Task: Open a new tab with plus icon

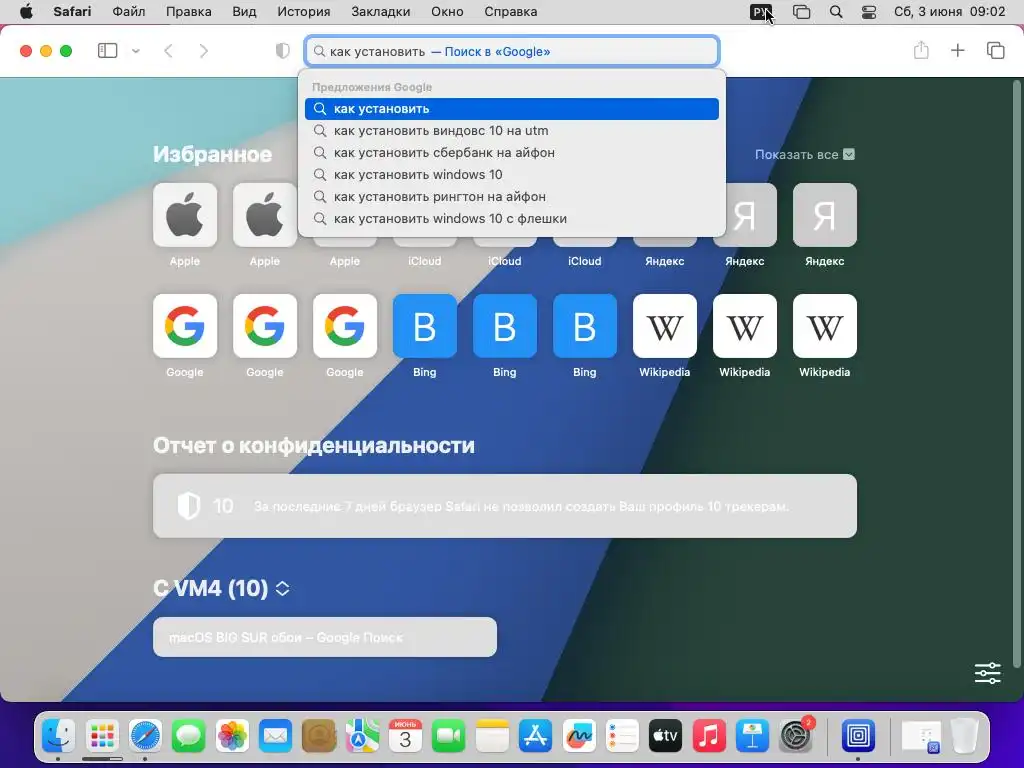Action: pos(957,50)
